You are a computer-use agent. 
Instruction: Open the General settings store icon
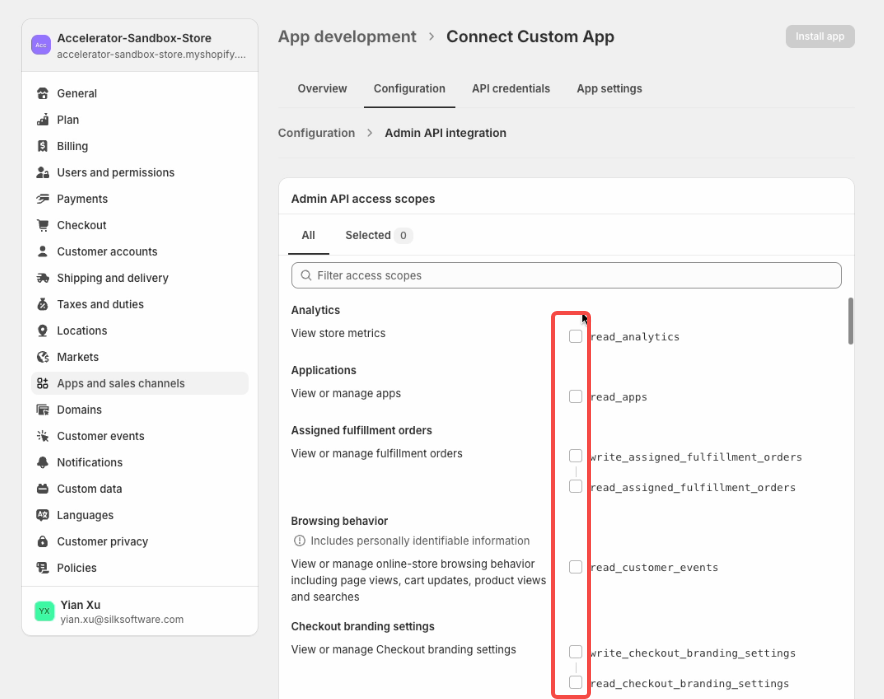[42, 94]
